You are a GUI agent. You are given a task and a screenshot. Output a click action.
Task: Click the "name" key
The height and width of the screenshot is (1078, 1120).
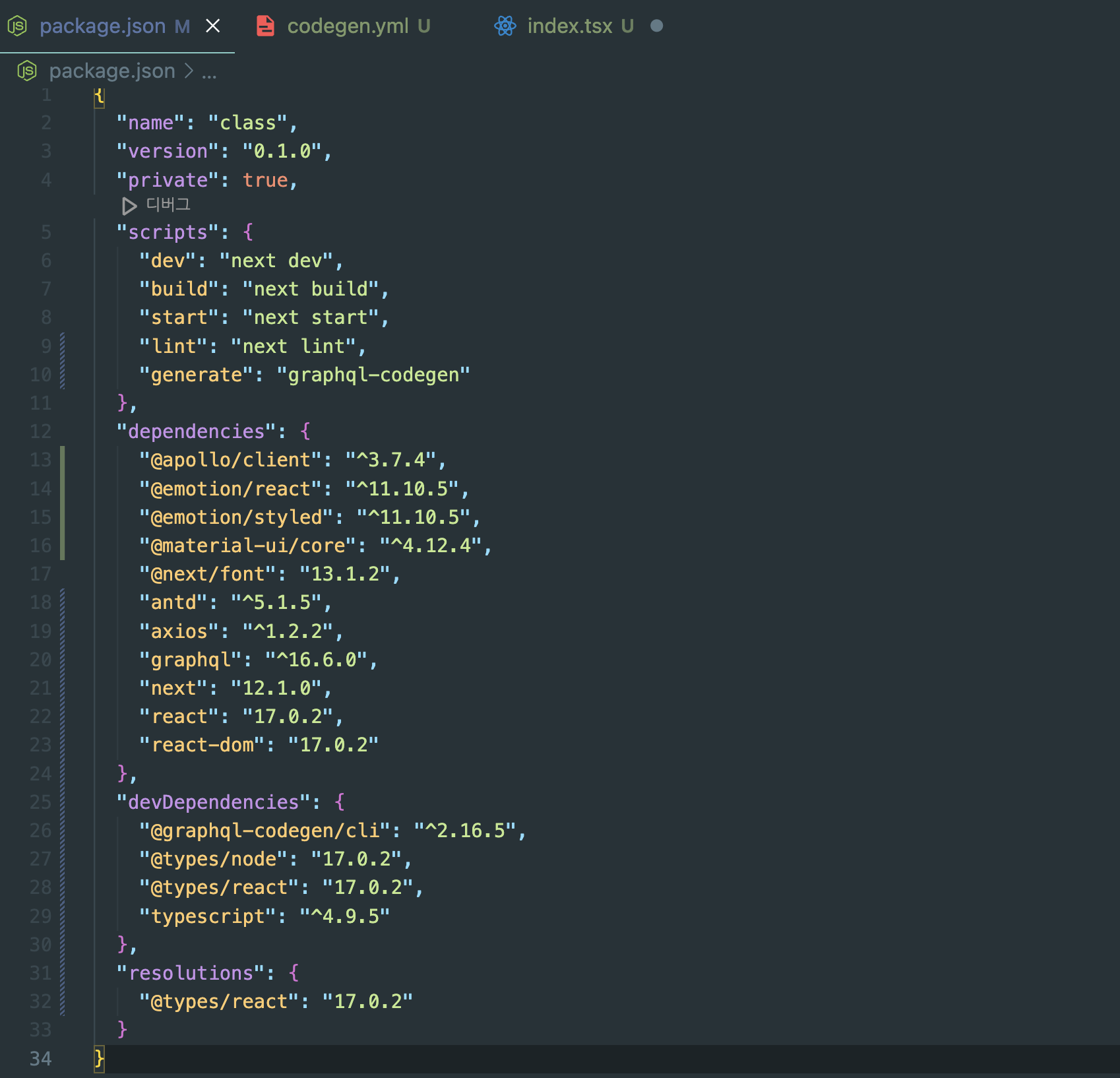click(x=151, y=123)
